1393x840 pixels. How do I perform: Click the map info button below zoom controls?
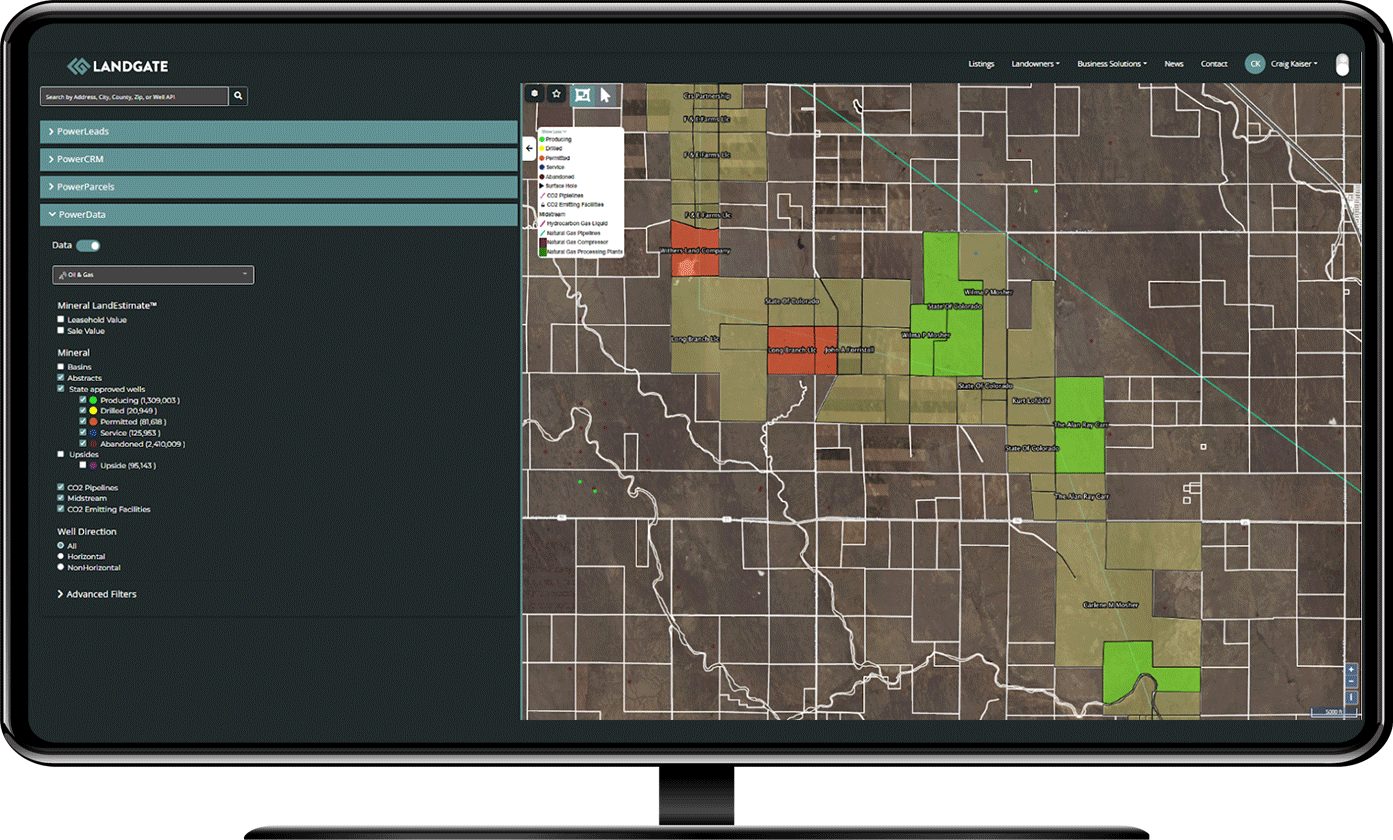[1351, 696]
